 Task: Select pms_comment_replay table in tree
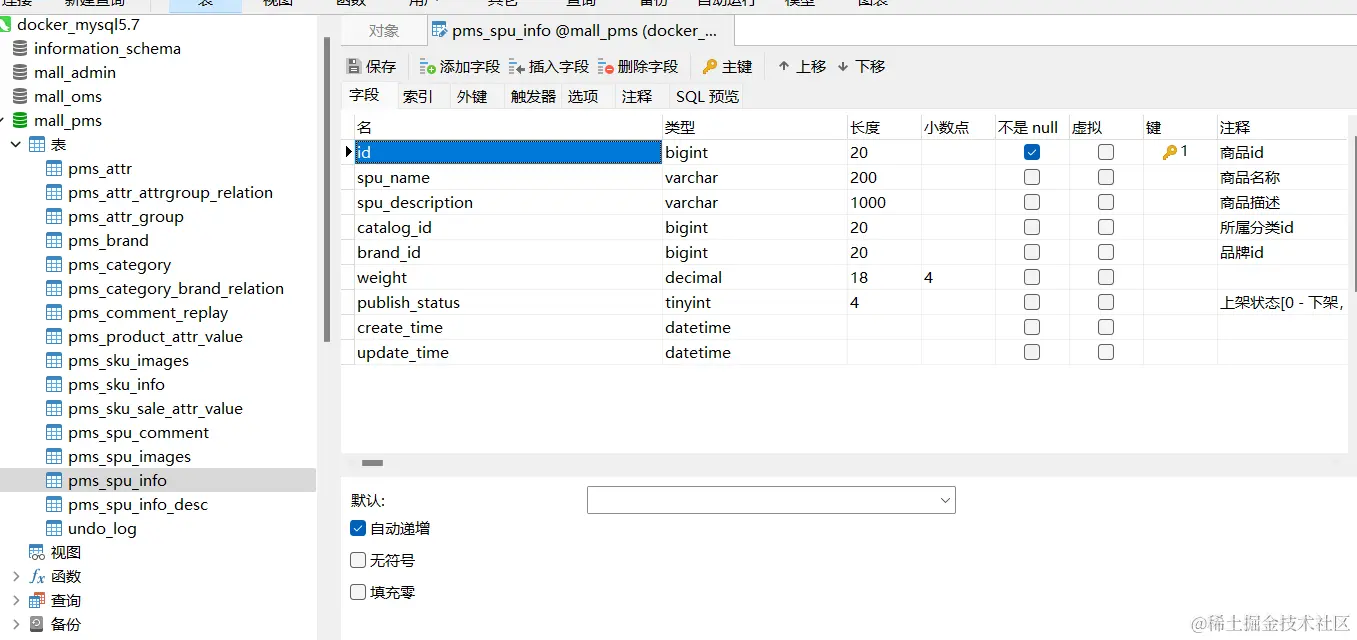pos(148,312)
